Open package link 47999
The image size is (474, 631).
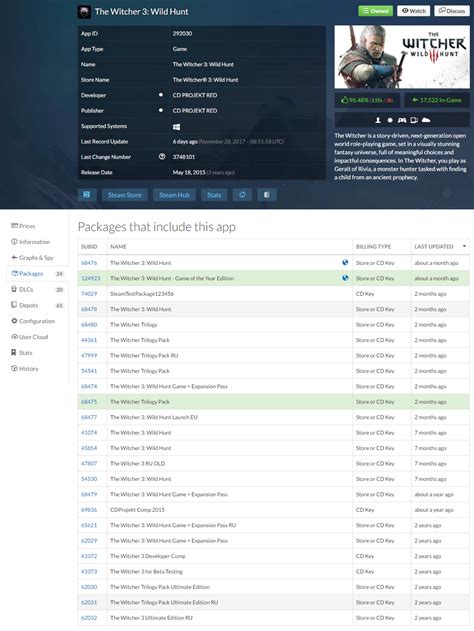89,355
